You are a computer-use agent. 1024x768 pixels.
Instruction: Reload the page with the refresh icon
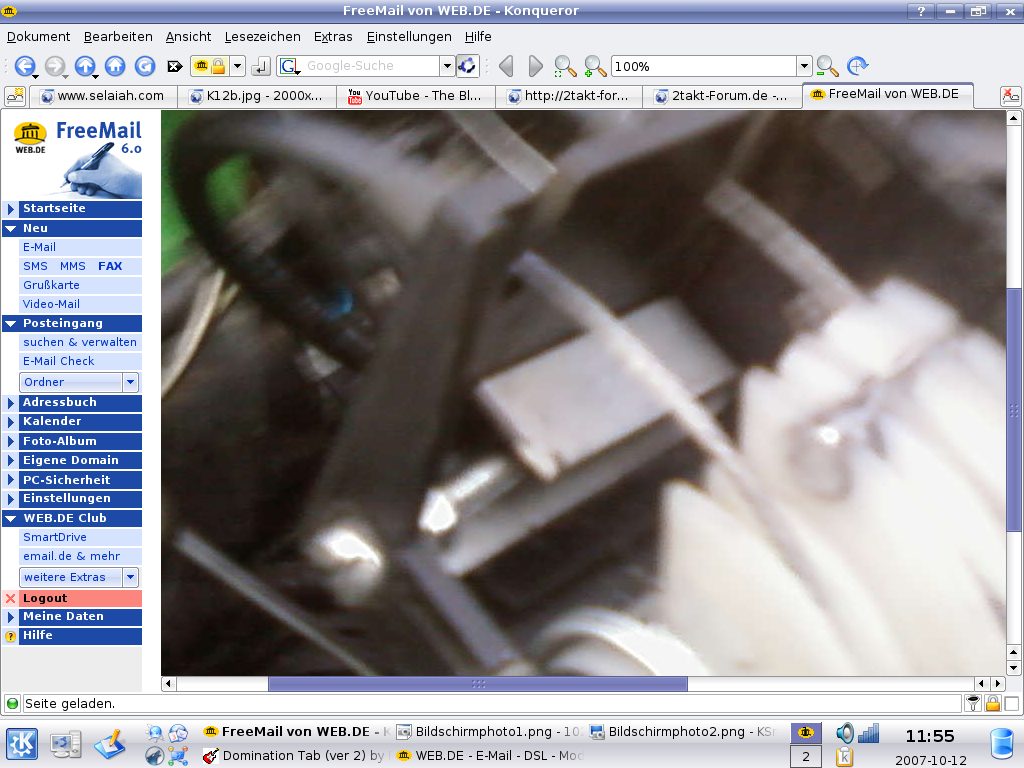tap(145, 66)
